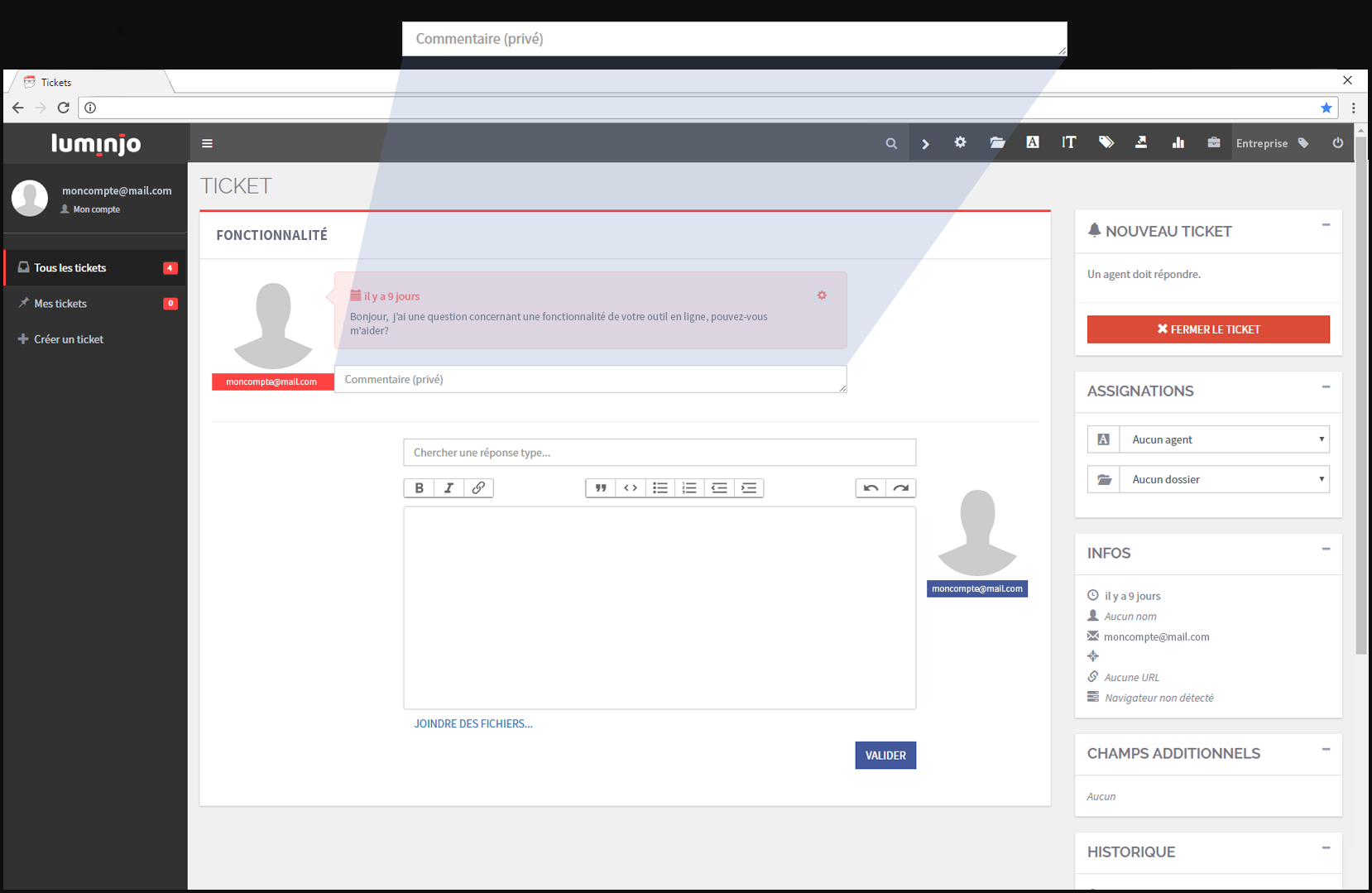Image resolution: width=1372 pixels, height=893 pixels.
Task: Insert a blockquote in the editor
Action: point(601,487)
